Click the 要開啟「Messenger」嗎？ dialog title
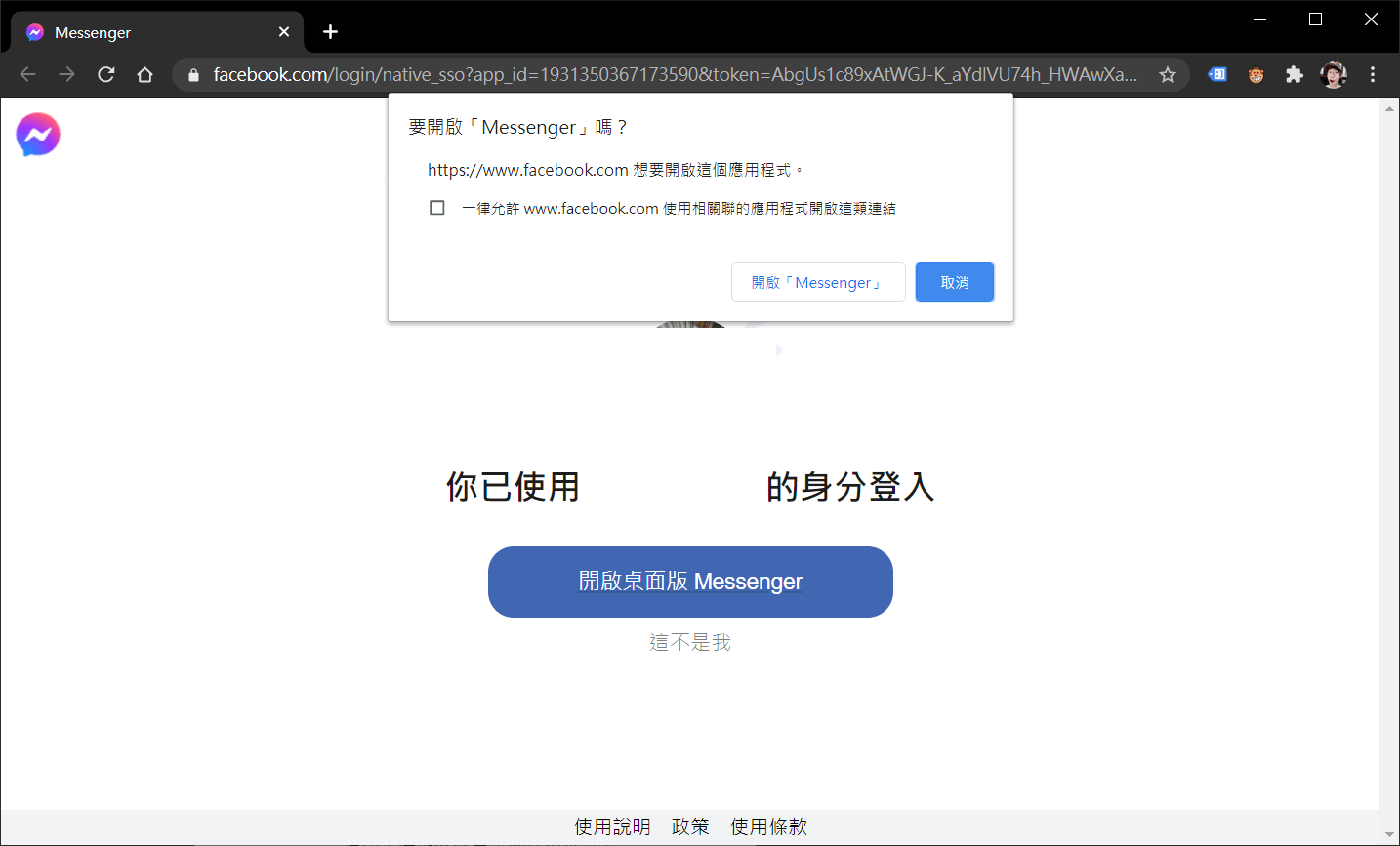1400x846 pixels. pyautogui.click(x=517, y=127)
